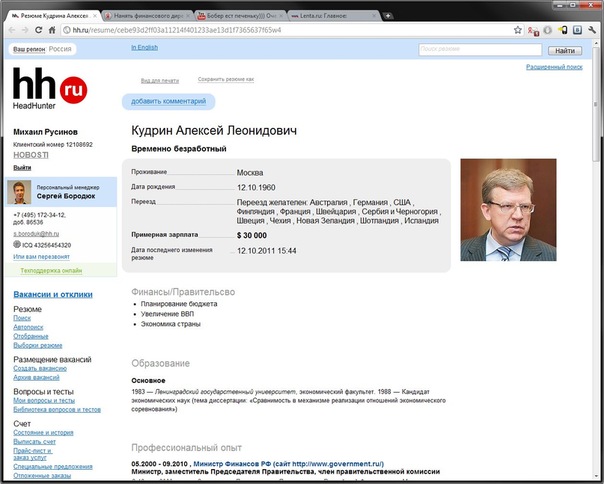Reload the page with the refresh icon
This screenshot has width=604, height=484.
coord(39,30)
